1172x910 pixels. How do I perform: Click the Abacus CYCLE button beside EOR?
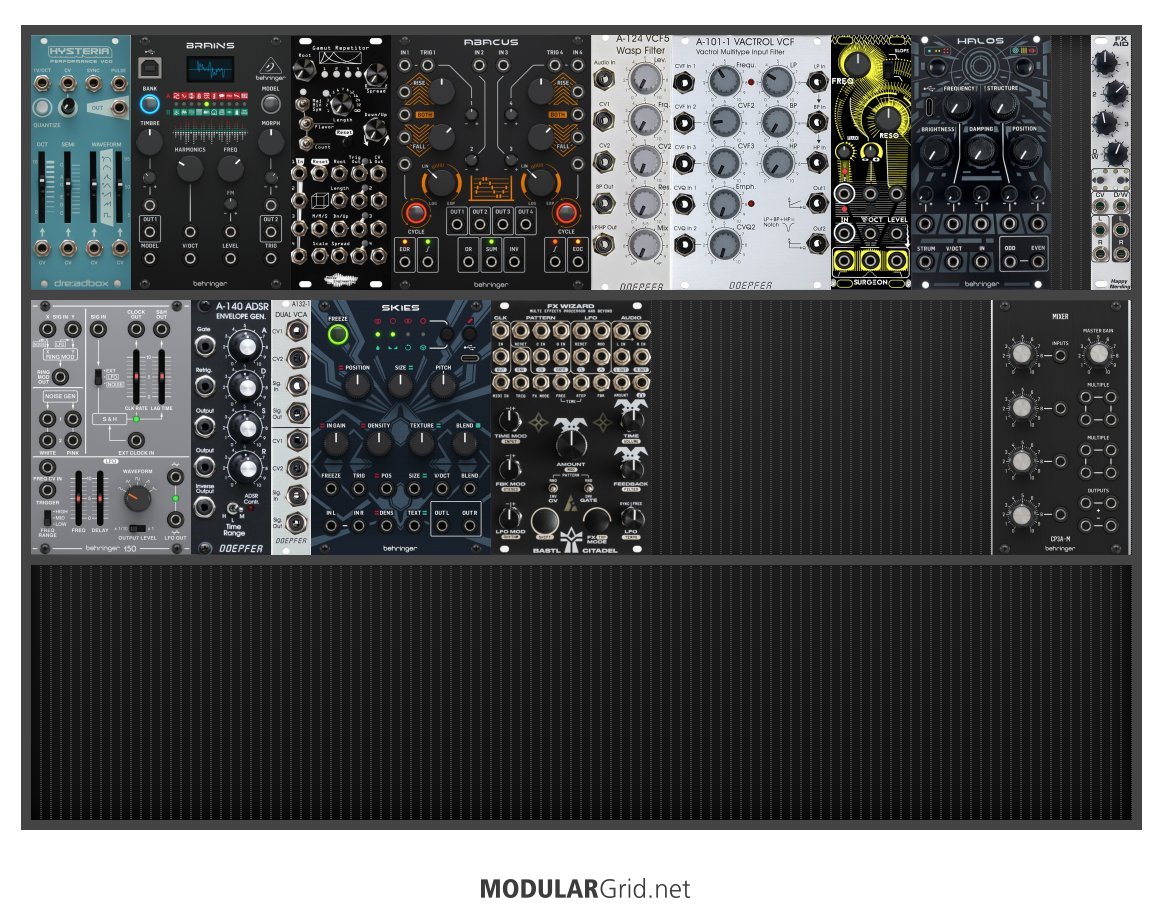pyautogui.click(x=416, y=213)
